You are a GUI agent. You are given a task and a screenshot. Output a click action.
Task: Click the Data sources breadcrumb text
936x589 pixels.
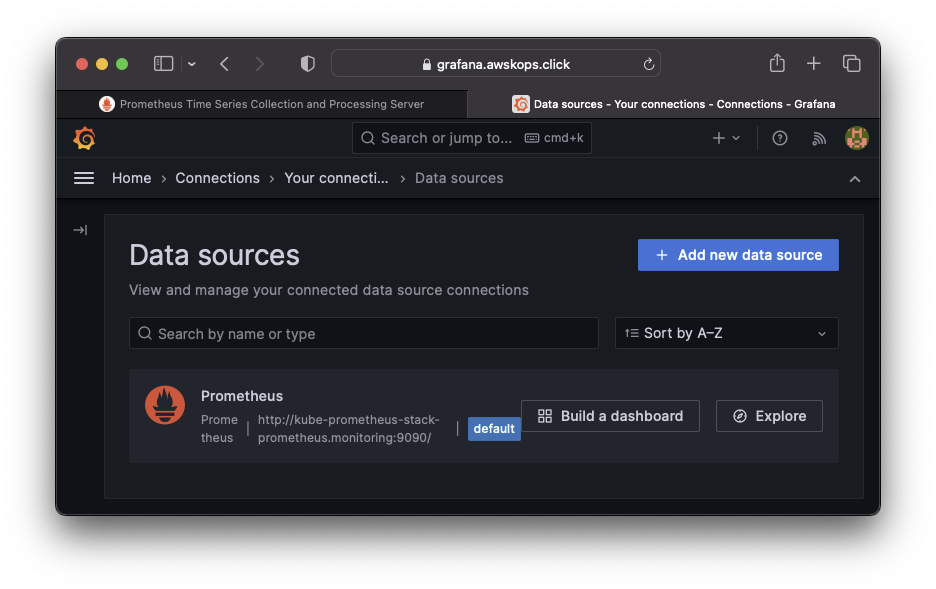pyautogui.click(x=459, y=178)
